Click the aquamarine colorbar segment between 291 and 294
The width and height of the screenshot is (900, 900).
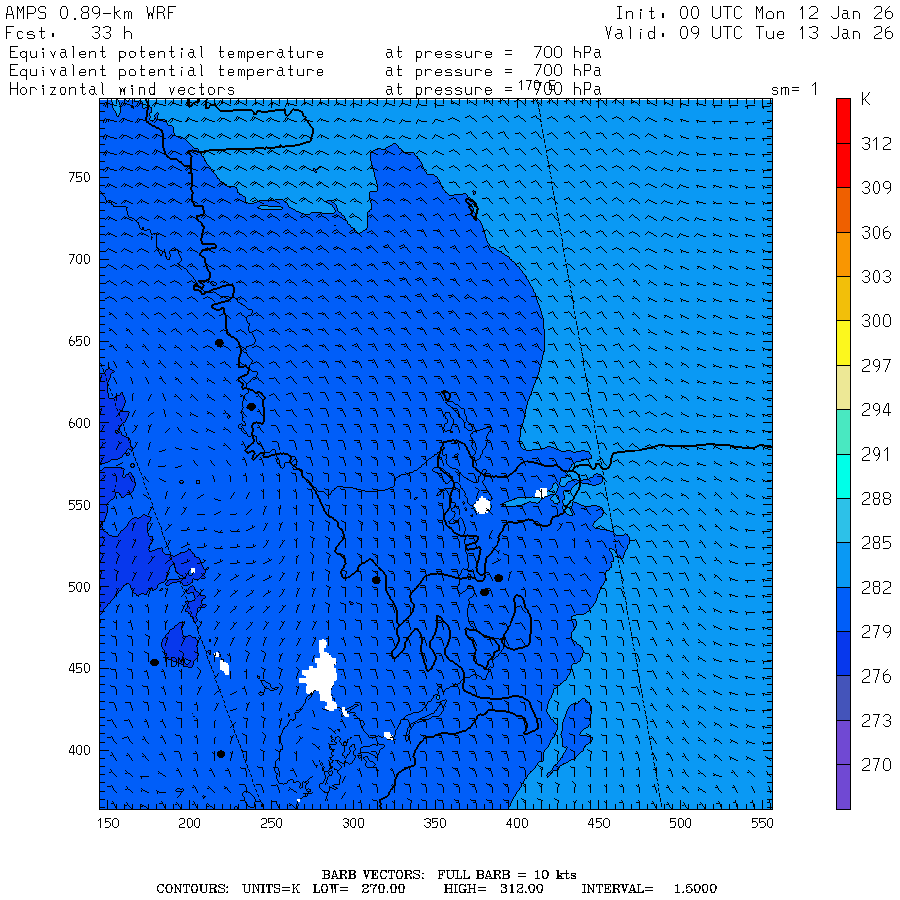click(x=843, y=432)
